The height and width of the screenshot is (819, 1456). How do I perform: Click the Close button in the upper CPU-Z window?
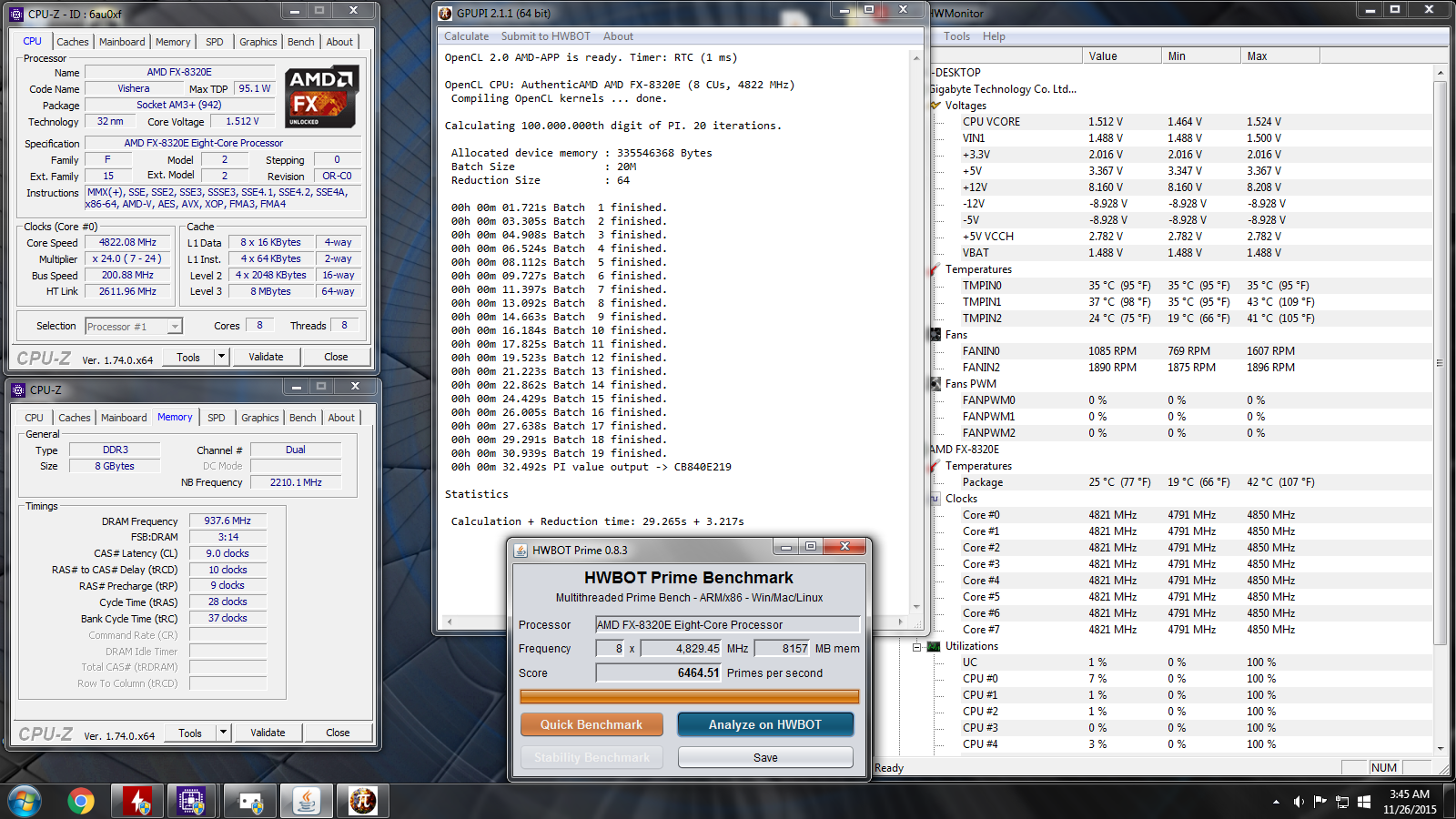tap(336, 357)
